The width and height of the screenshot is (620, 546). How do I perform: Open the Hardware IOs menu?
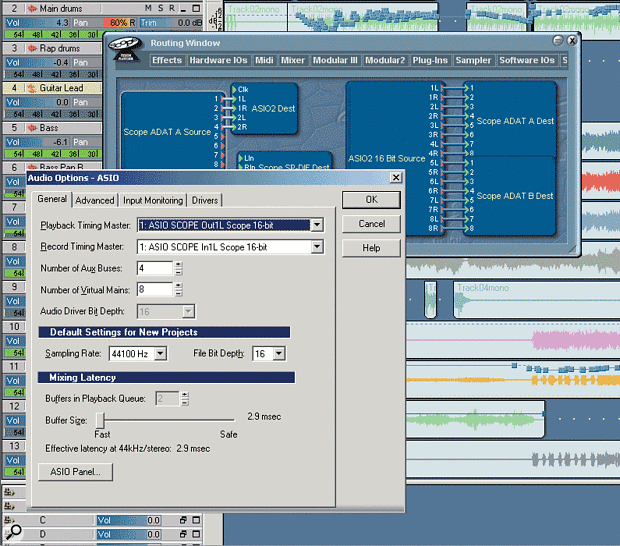218,60
